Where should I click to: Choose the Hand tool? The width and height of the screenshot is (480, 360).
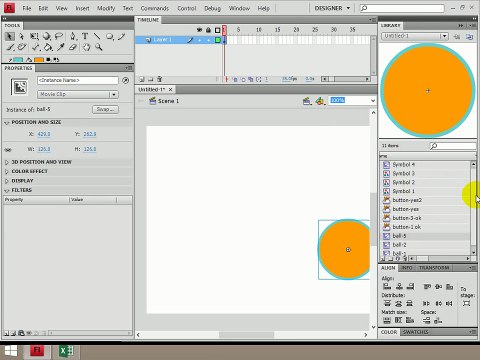(x=86, y=47)
